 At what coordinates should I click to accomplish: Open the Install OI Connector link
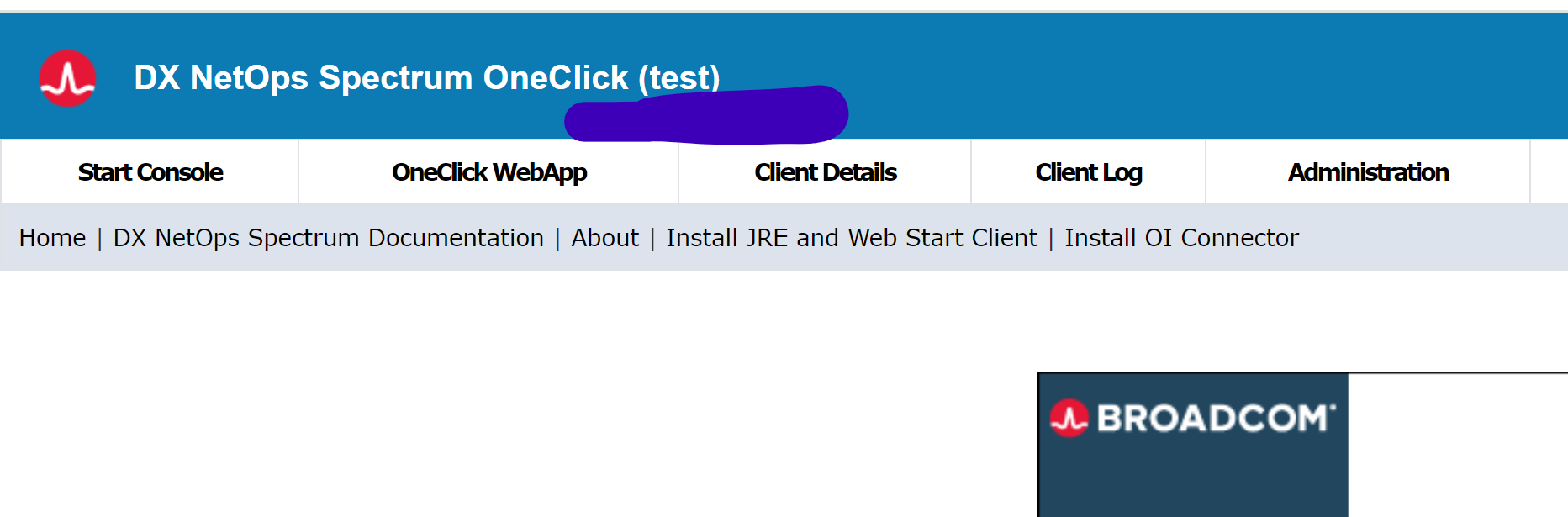click(1181, 238)
